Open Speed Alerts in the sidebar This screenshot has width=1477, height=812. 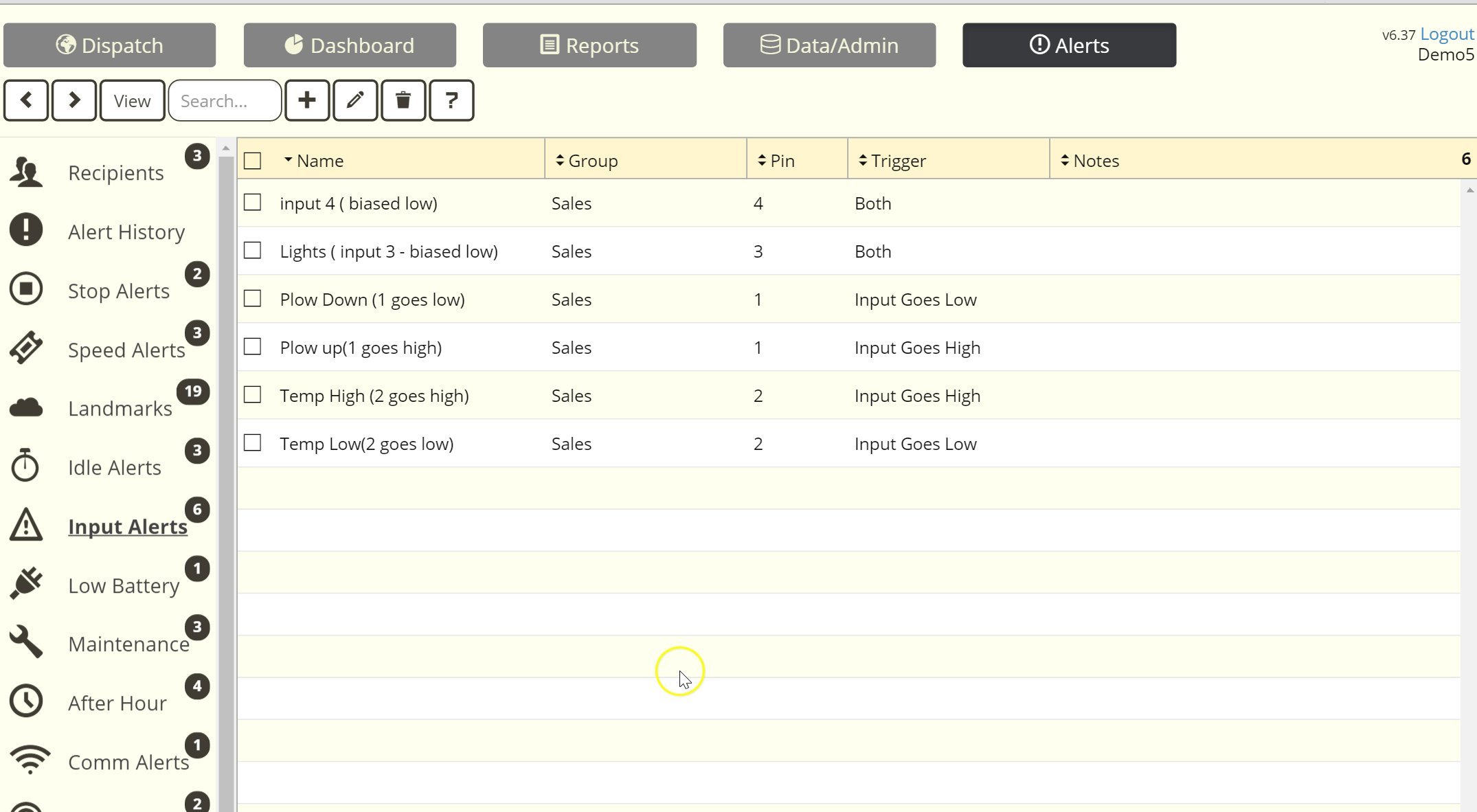click(126, 350)
